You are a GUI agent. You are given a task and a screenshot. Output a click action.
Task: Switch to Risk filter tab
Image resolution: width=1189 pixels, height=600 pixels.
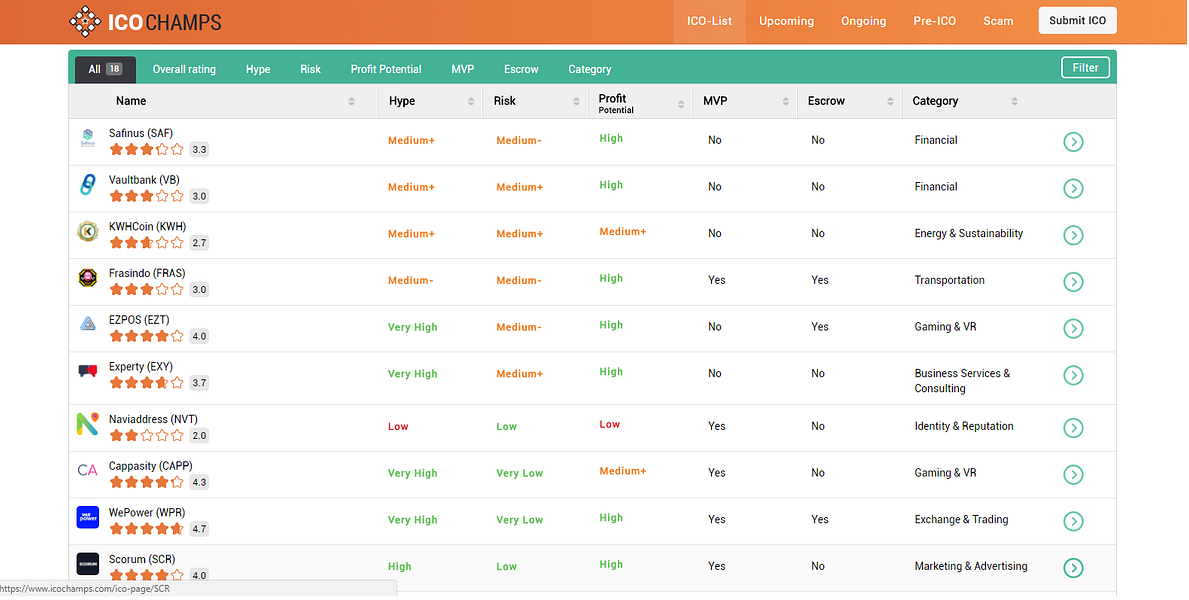coord(310,69)
